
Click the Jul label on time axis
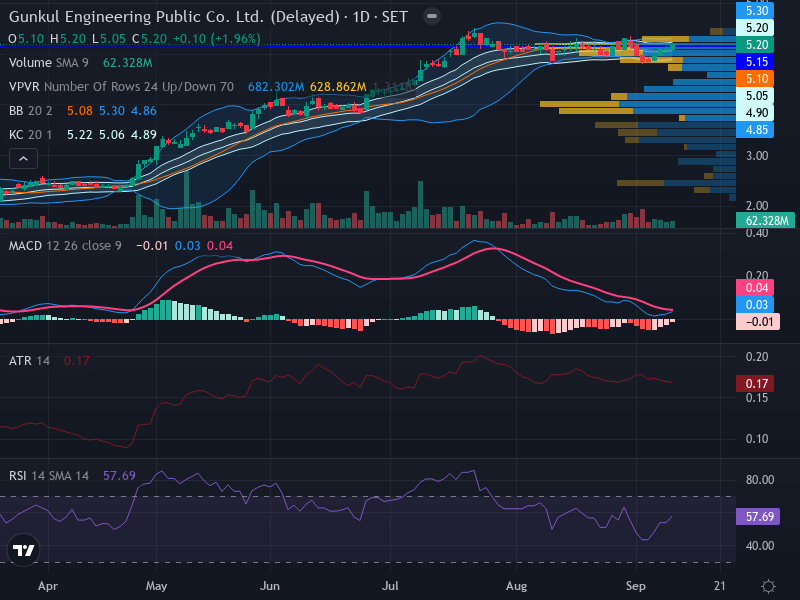click(390, 586)
